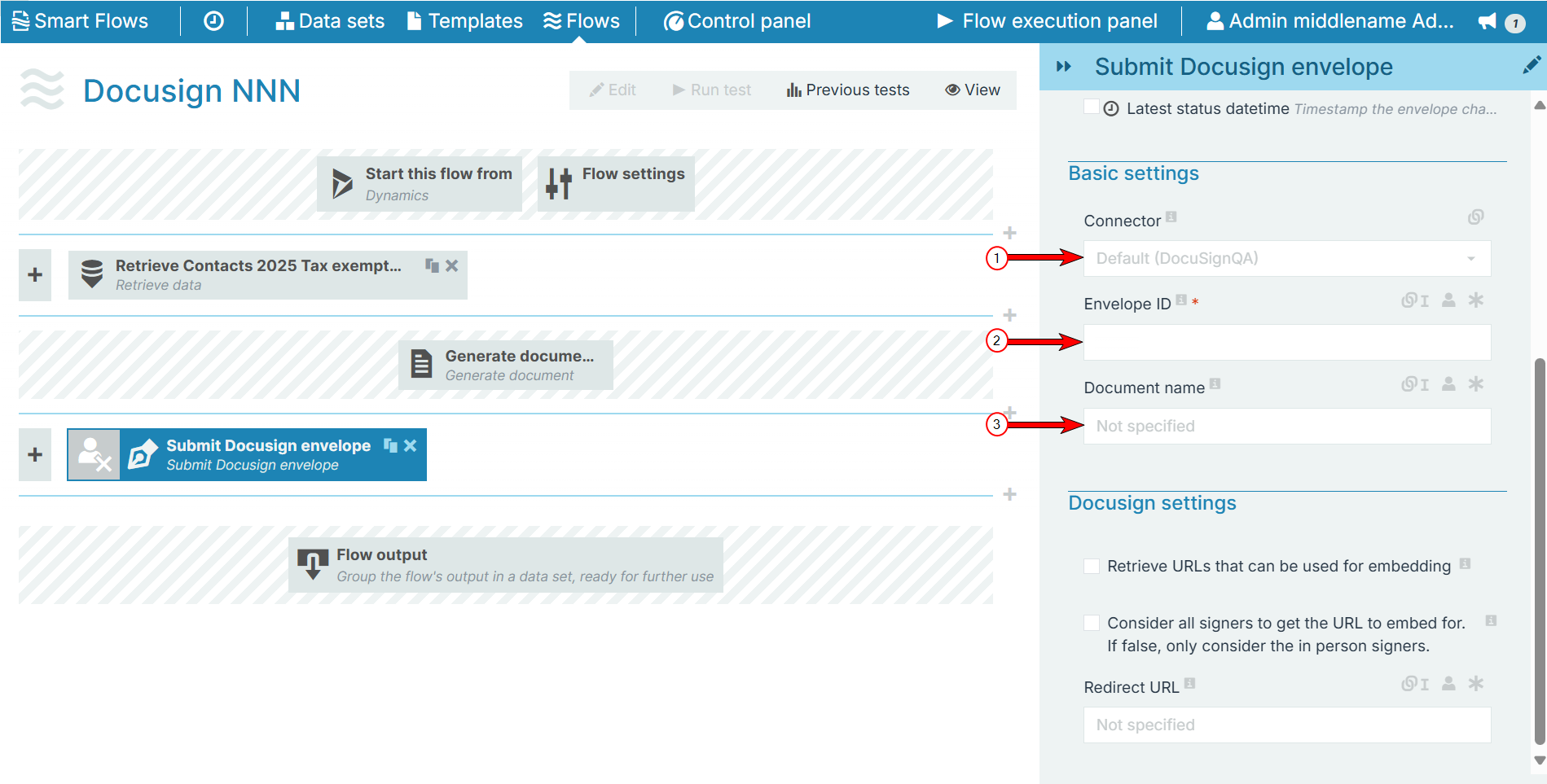Open announcements via the megaphone icon
The height and width of the screenshot is (784, 1547).
[1488, 21]
